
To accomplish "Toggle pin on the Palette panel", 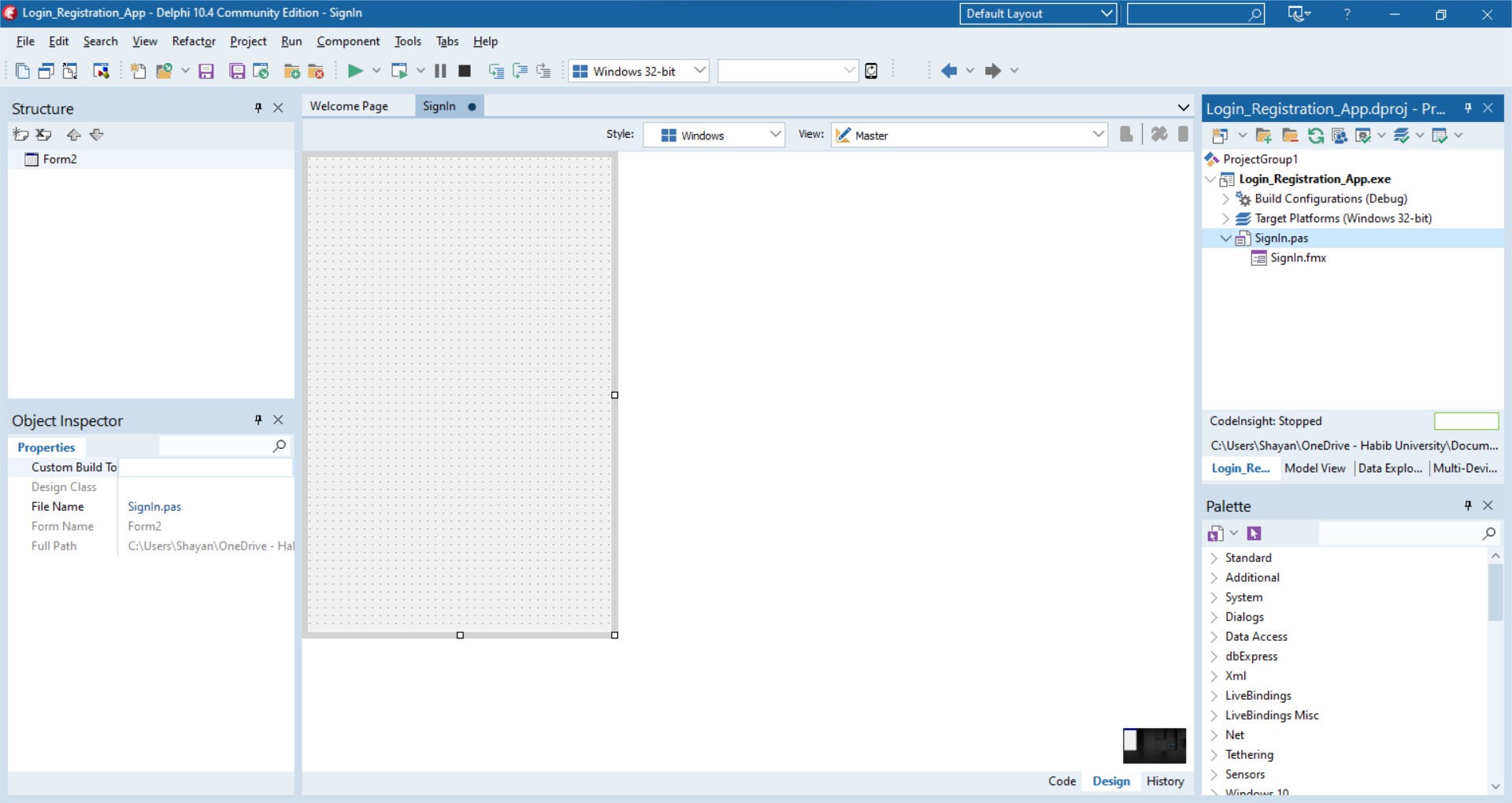I will point(1468,505).
